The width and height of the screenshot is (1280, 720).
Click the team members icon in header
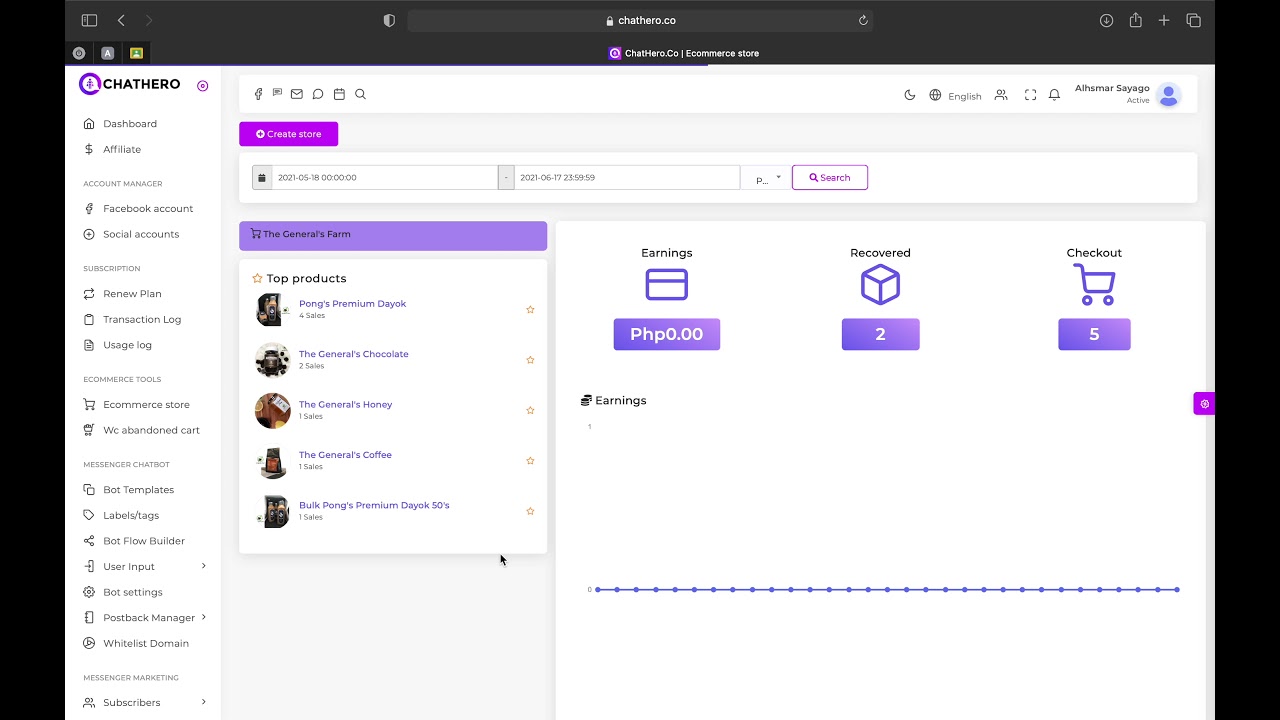[1001, 95]
